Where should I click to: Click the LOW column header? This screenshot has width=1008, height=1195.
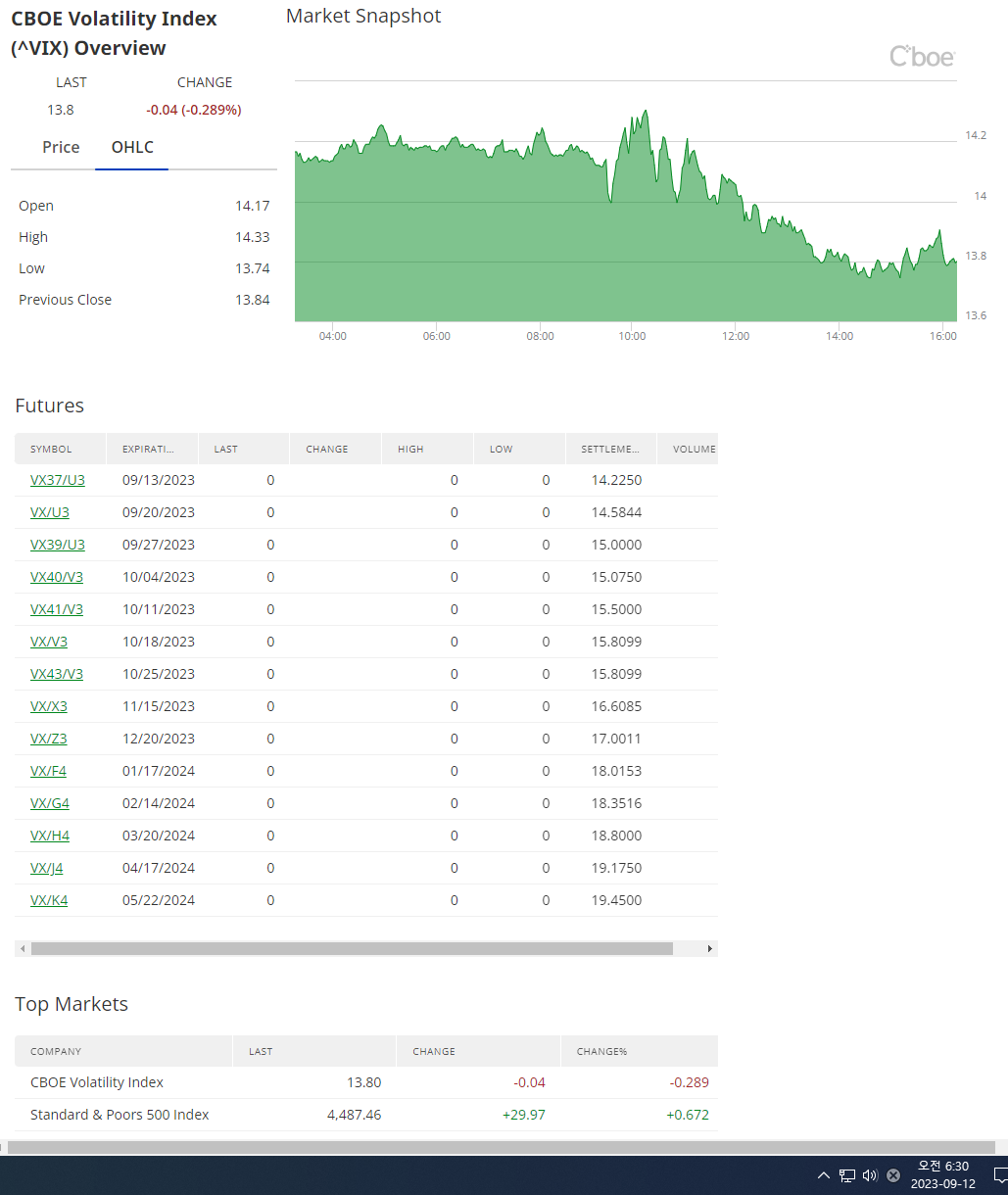520,449
